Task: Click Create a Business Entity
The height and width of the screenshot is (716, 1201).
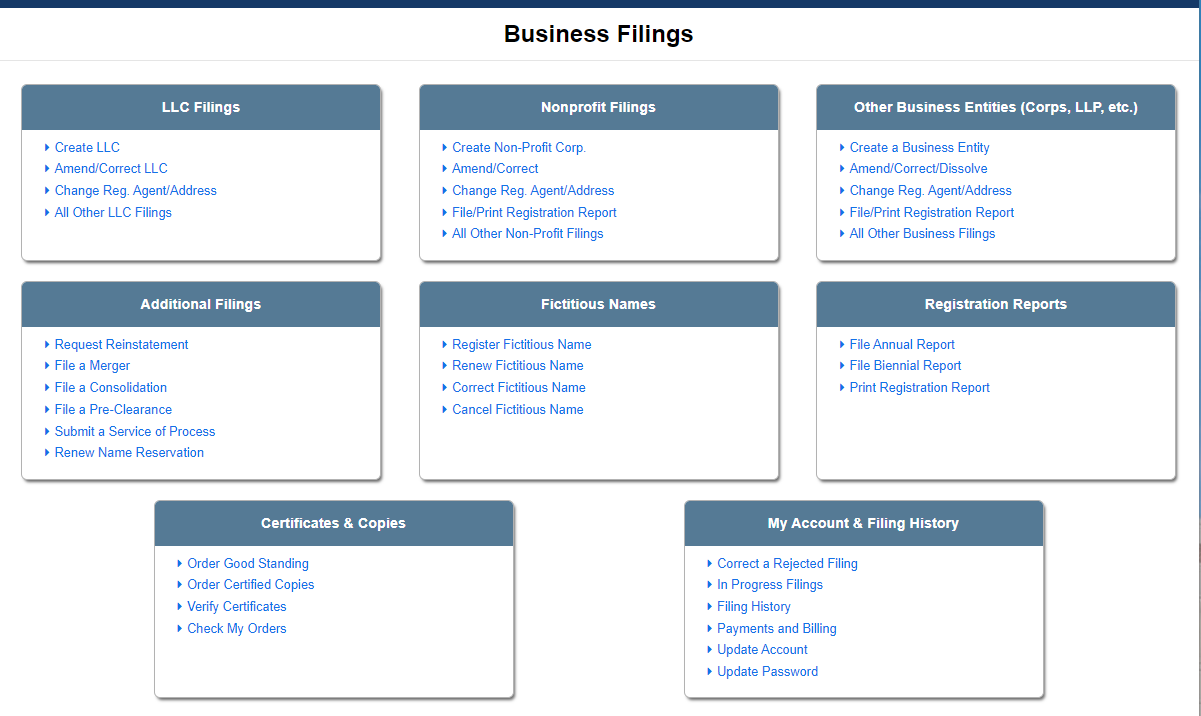Action: click(x=919, y=147)
